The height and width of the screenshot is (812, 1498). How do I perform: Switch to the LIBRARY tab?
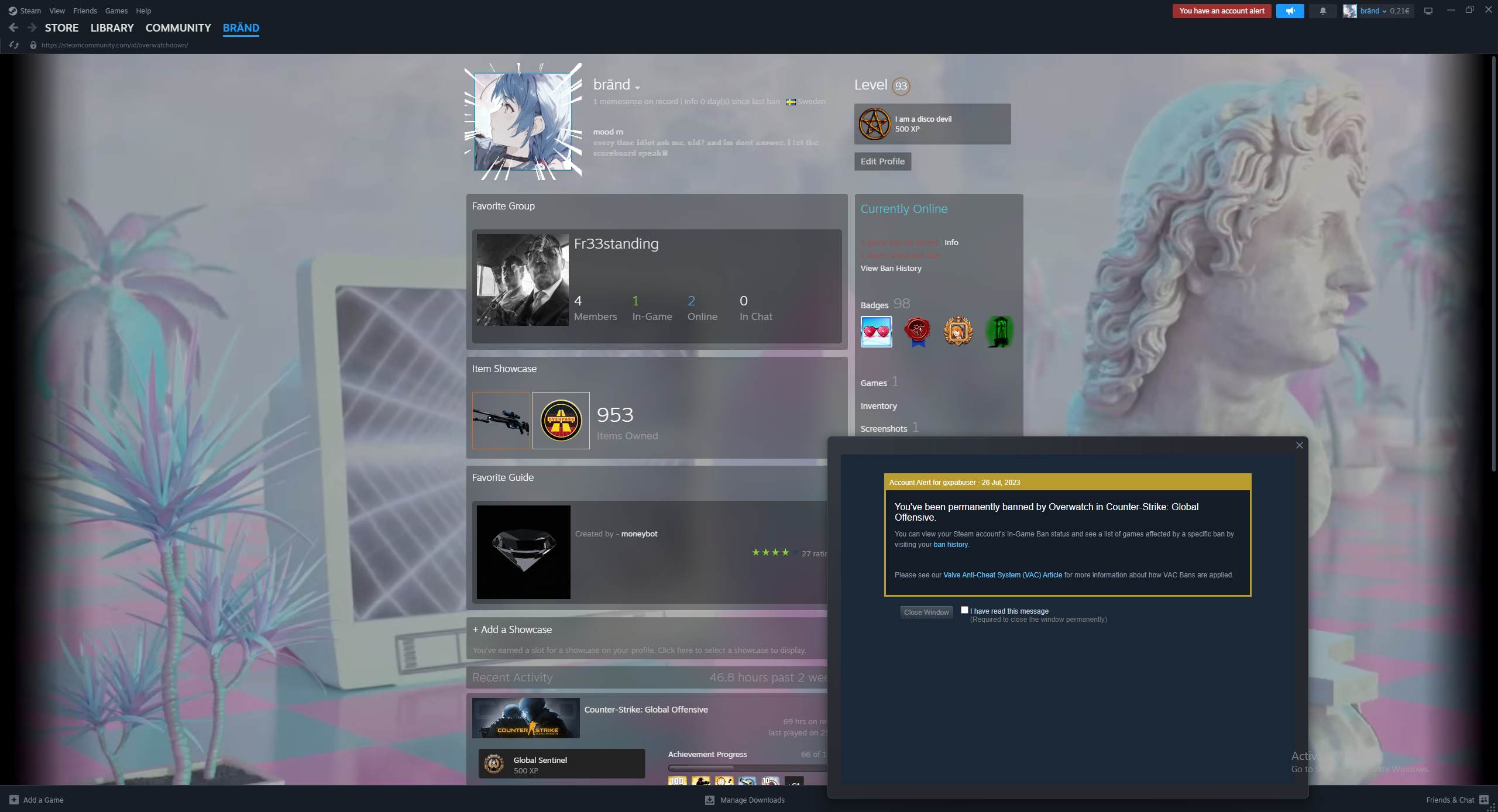[112, 27]
